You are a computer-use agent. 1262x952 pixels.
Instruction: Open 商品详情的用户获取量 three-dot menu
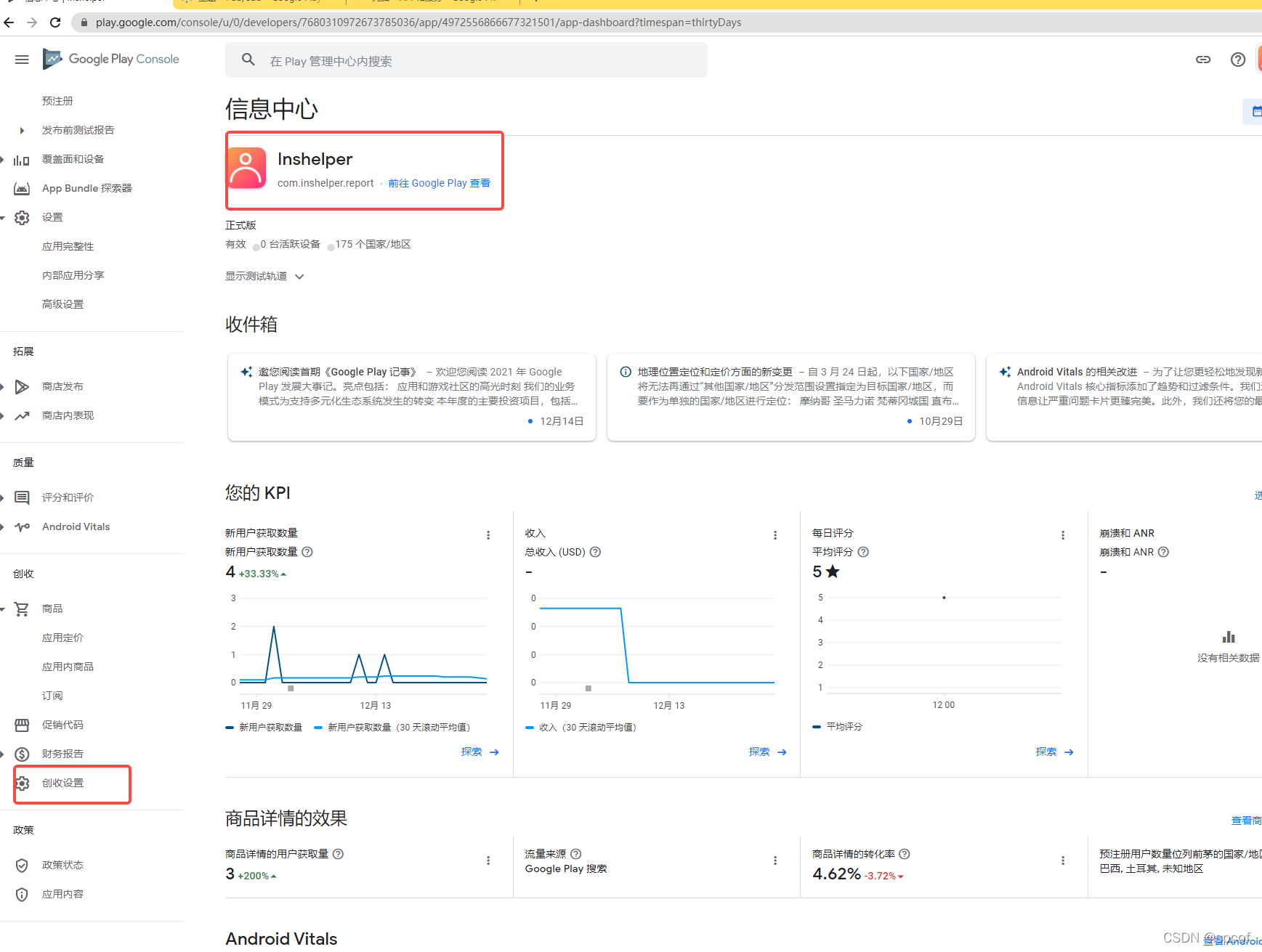coord(488,861)
